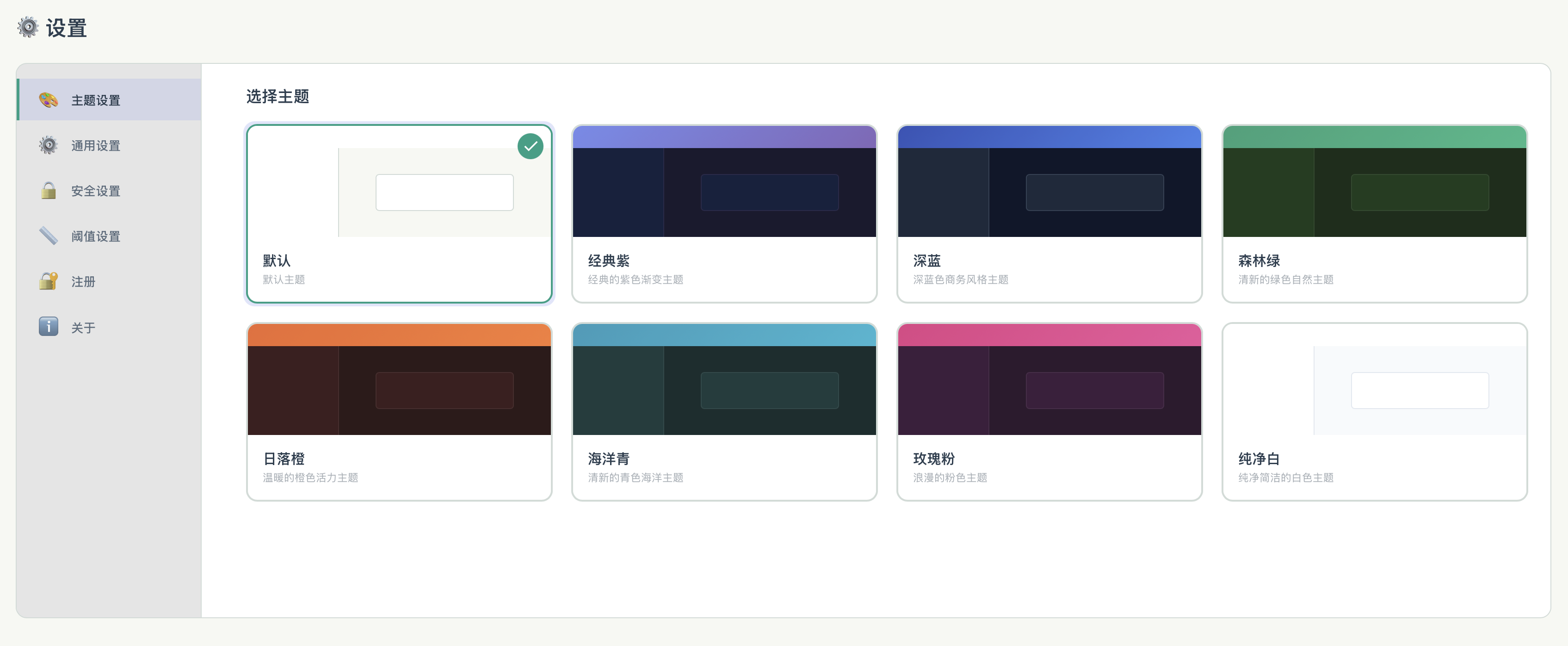Go to 阈值设置 in the sidebar
The height and width of the screenshot is (646, 1568).
click(109, 236)
